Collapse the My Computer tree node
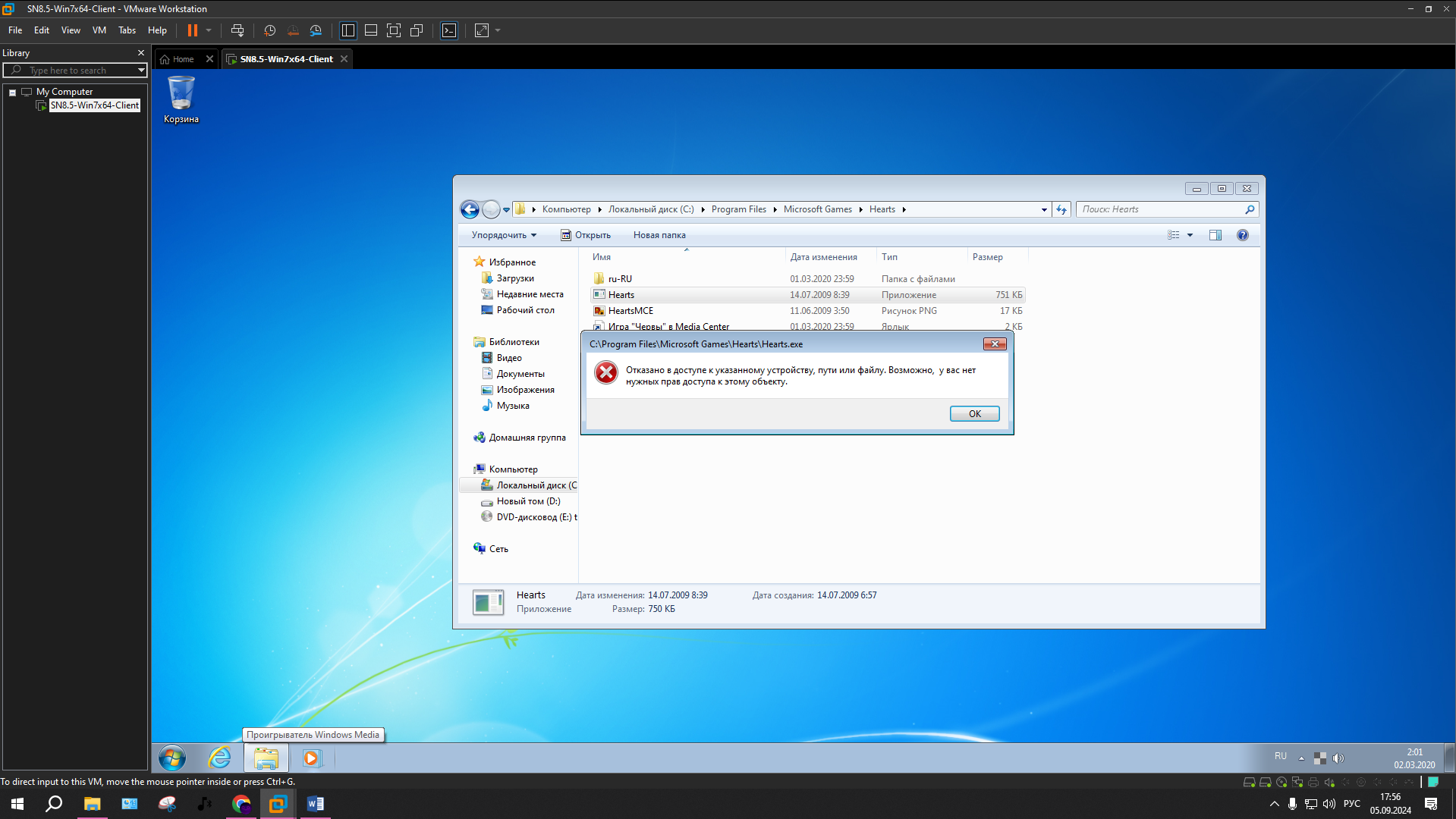Viewport: 1456px width, 819px height. (x=12, y=93)
